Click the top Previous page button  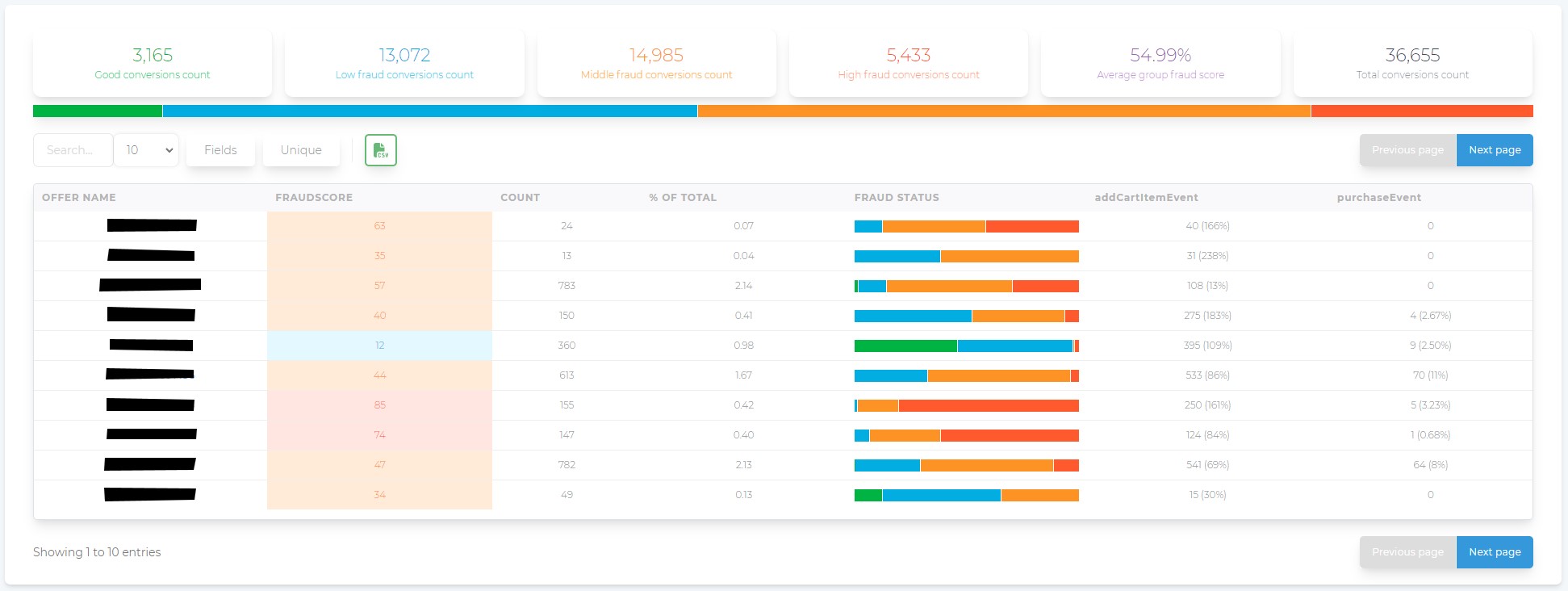click(x=1407, y=150)
